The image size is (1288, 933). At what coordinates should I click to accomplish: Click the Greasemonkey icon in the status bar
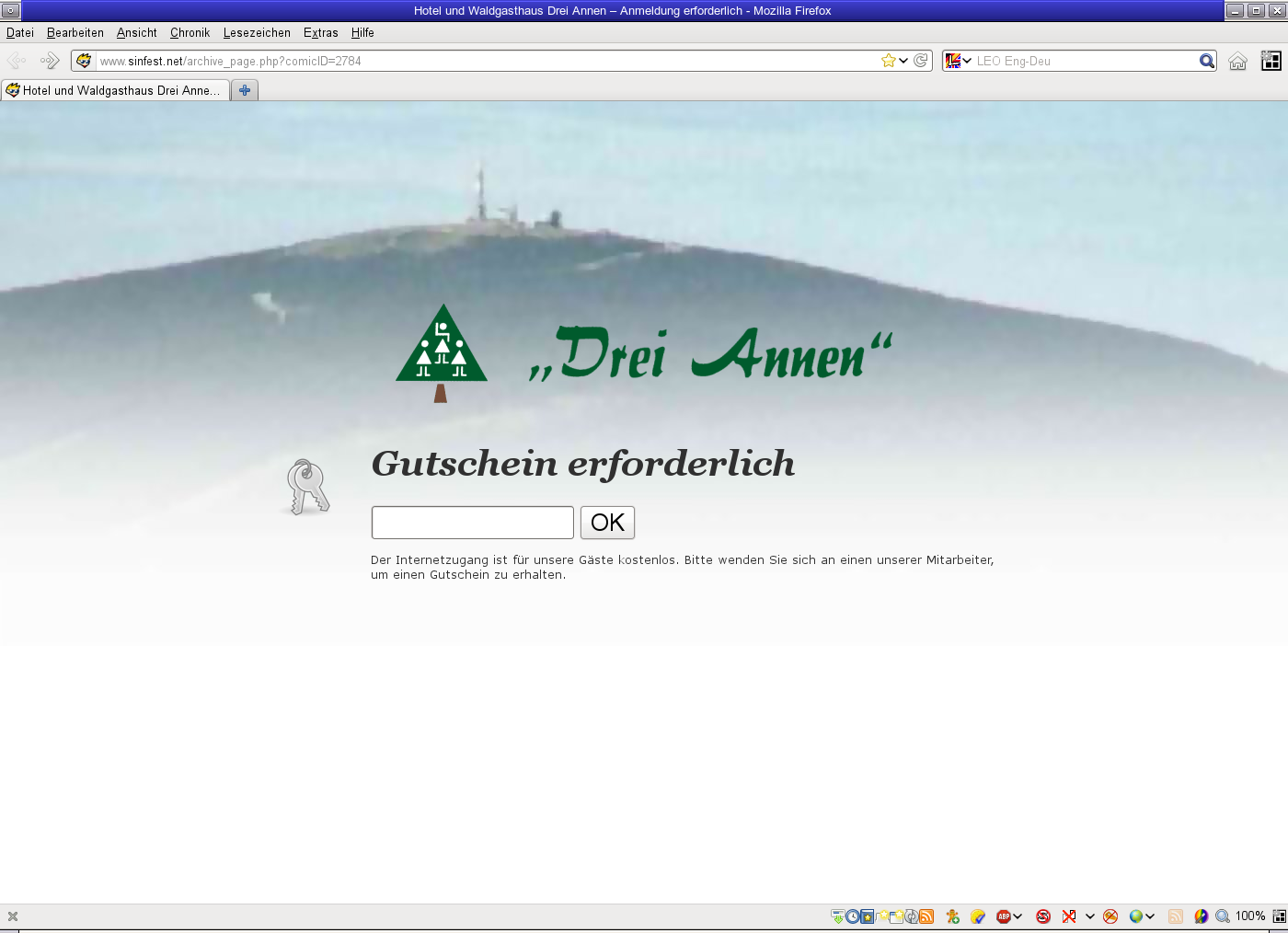coord(951,916)
